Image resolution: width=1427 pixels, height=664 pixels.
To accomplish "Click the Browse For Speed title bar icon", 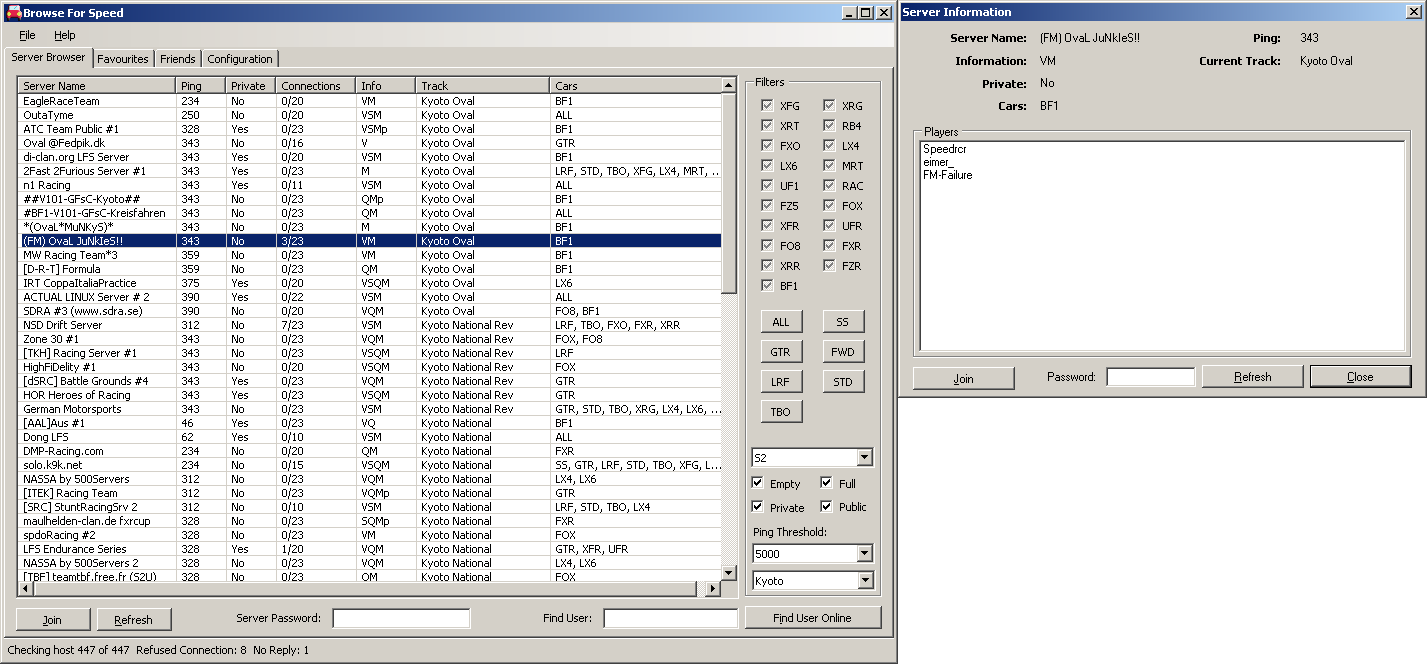I will point(14,13).
